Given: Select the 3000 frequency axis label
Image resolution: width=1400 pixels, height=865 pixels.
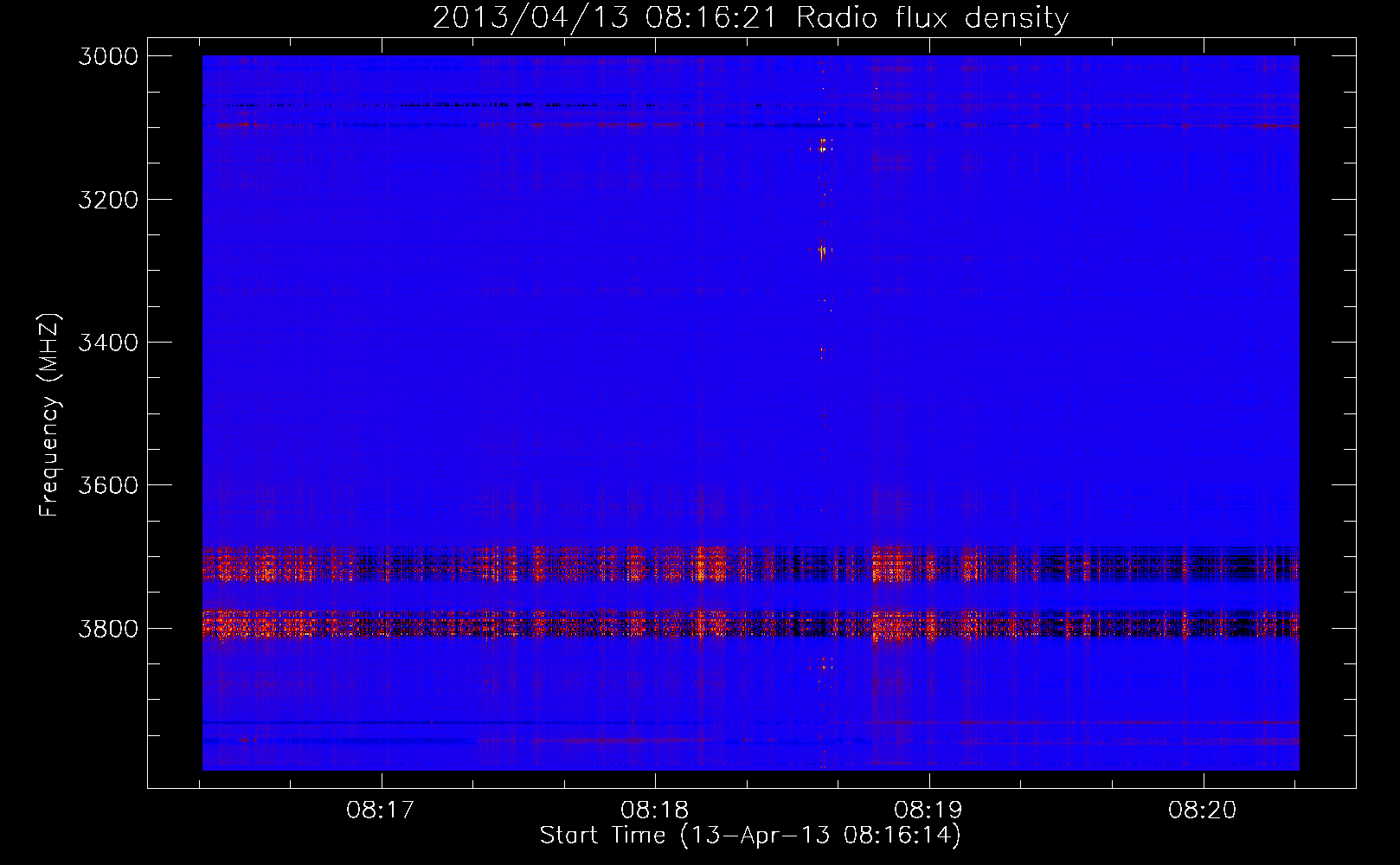Looking at the screenshot, I should [108, 56].
